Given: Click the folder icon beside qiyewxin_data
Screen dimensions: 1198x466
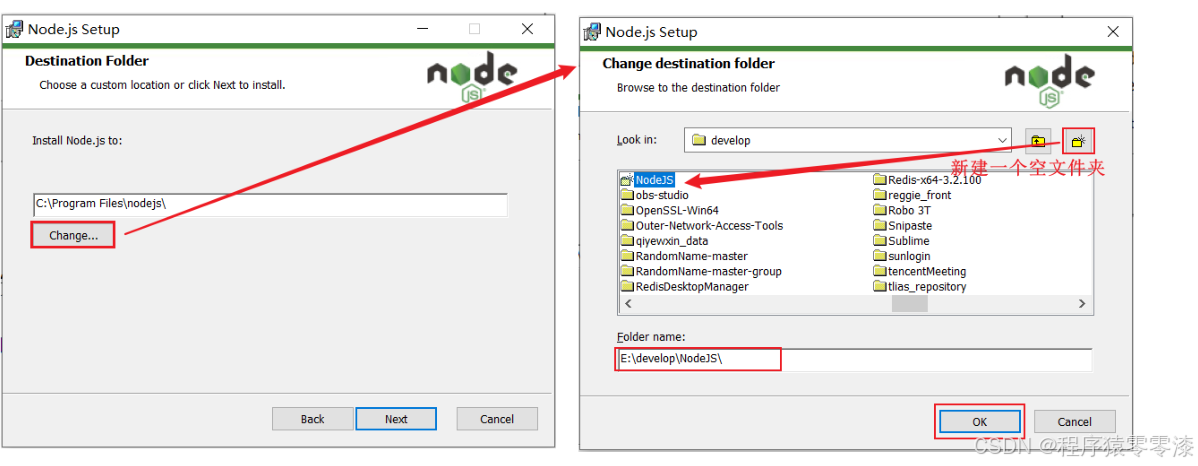Looking at the screenshot, I should [x=627, y=241].
